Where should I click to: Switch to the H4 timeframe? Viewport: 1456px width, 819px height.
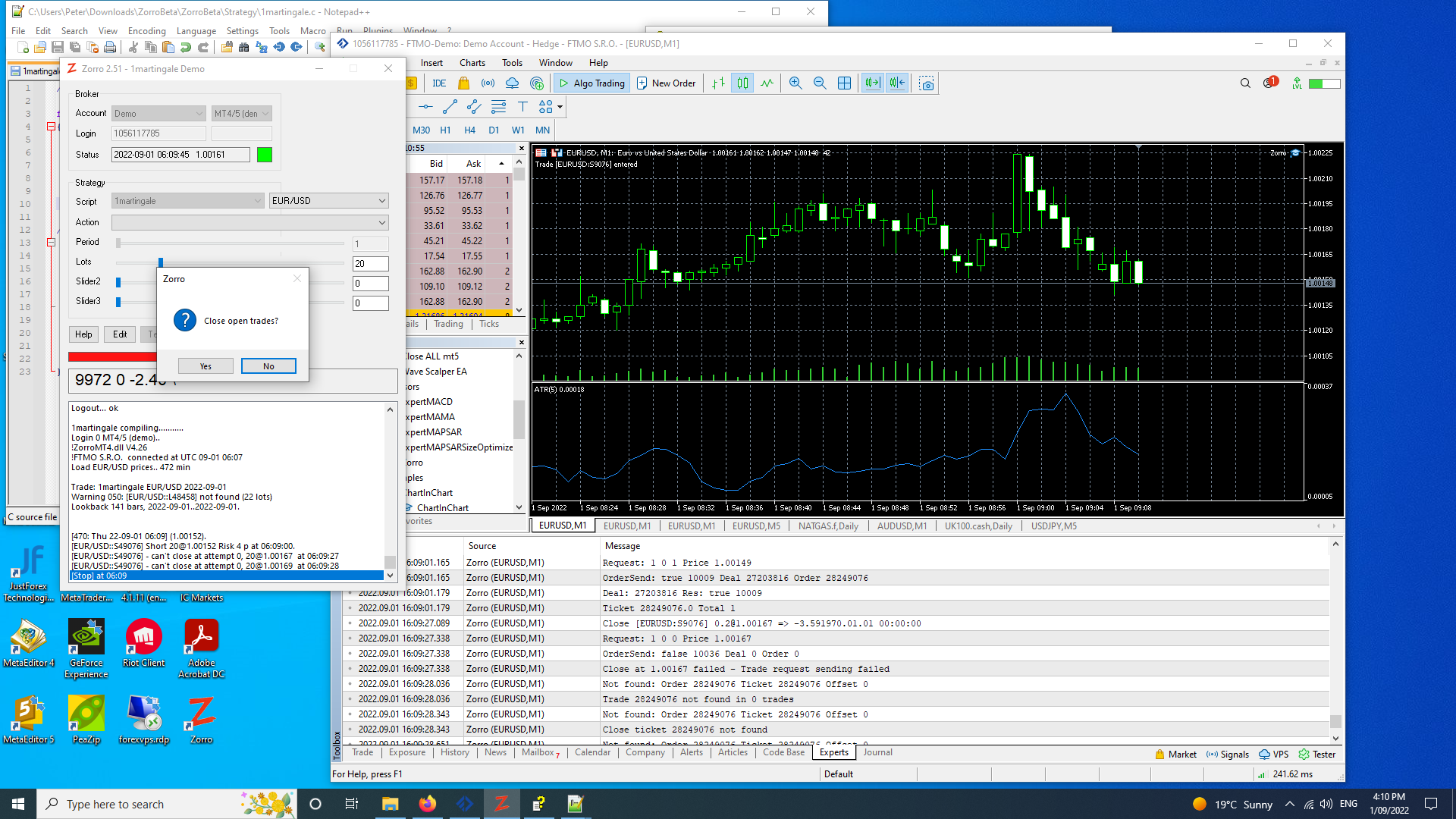469,130
